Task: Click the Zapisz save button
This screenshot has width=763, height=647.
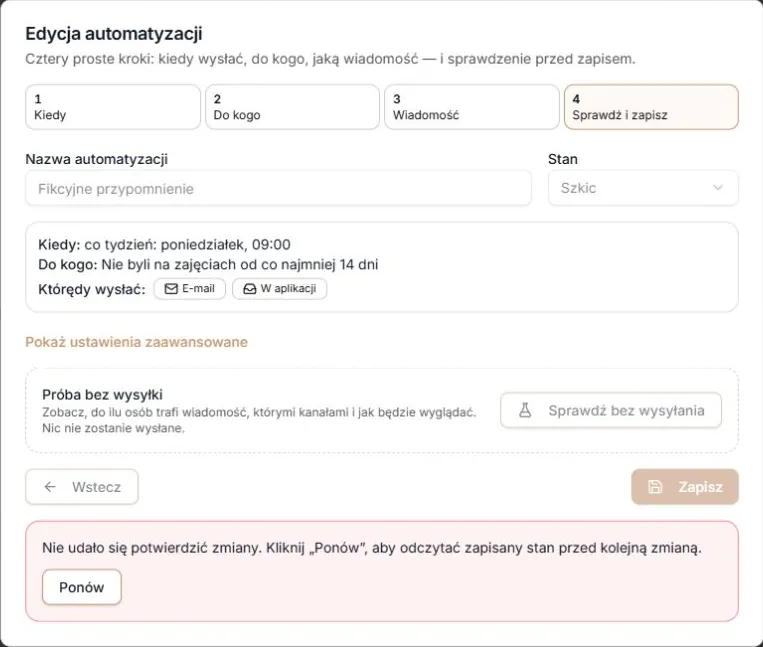Action: [685, 487]
